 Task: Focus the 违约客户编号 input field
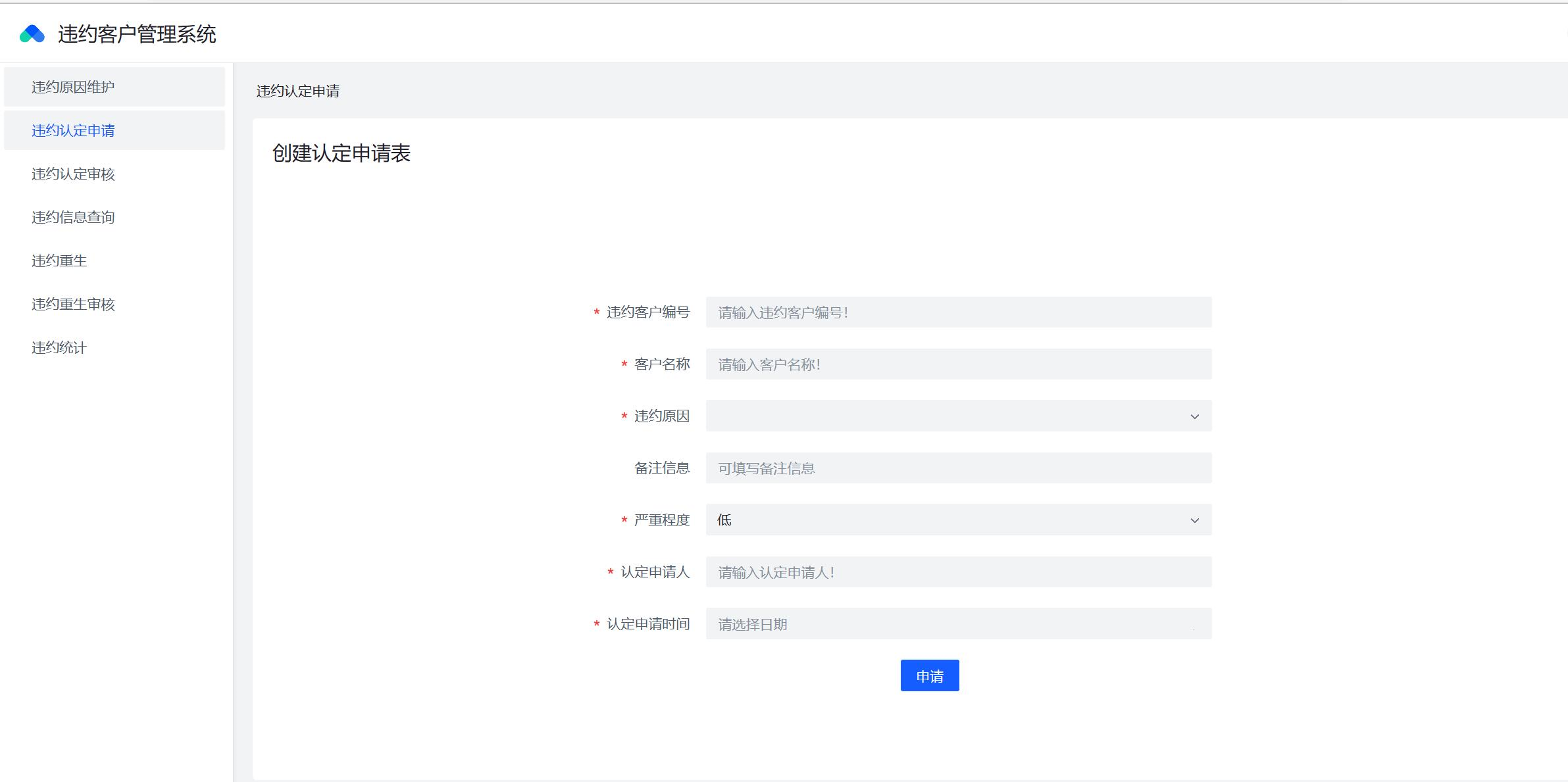(x=958, y=312)
